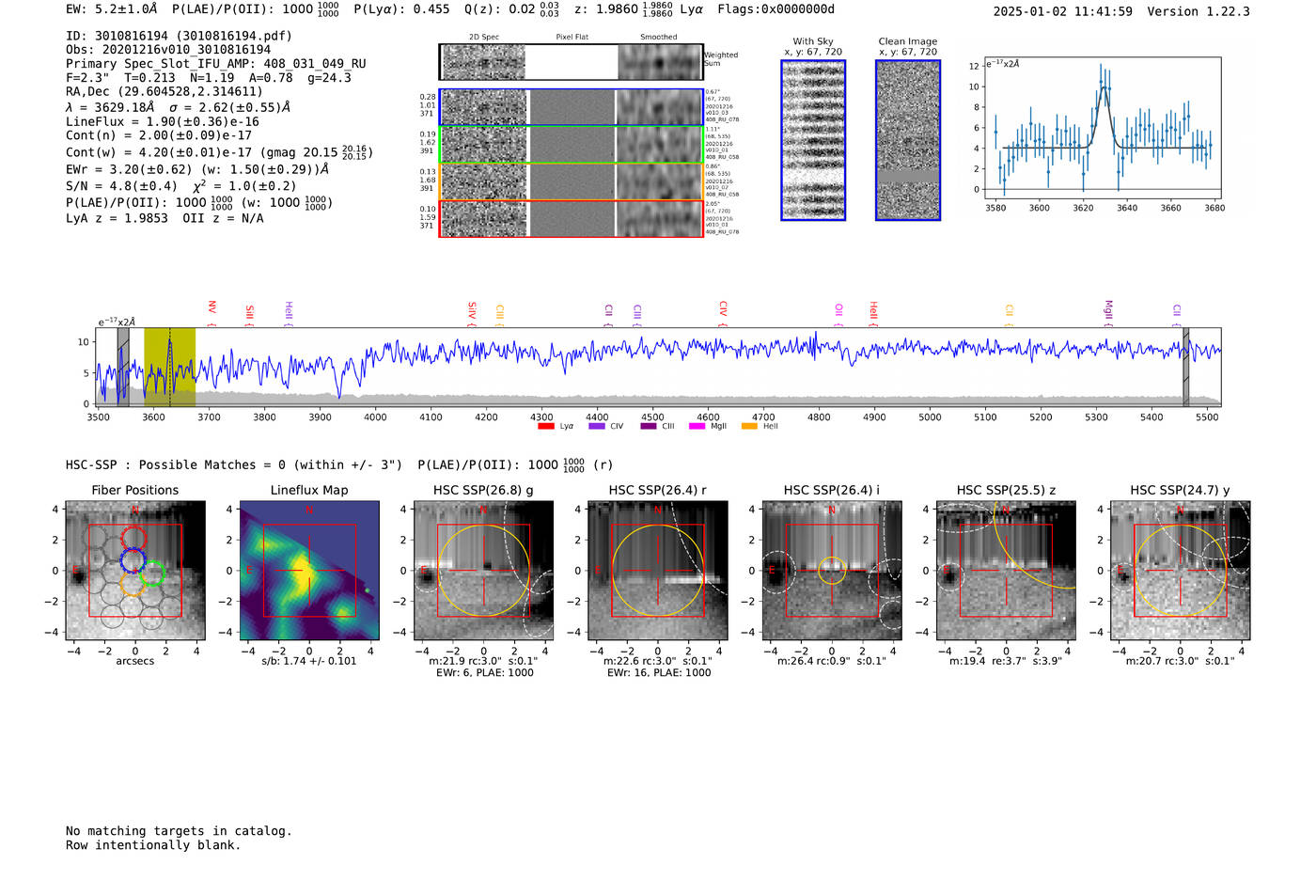Image resolution: width=1316 pixels, height=896 pixels.
Task: Click the 'Obs: 20201216v010_3010816194' line
Action: [168, 50]
